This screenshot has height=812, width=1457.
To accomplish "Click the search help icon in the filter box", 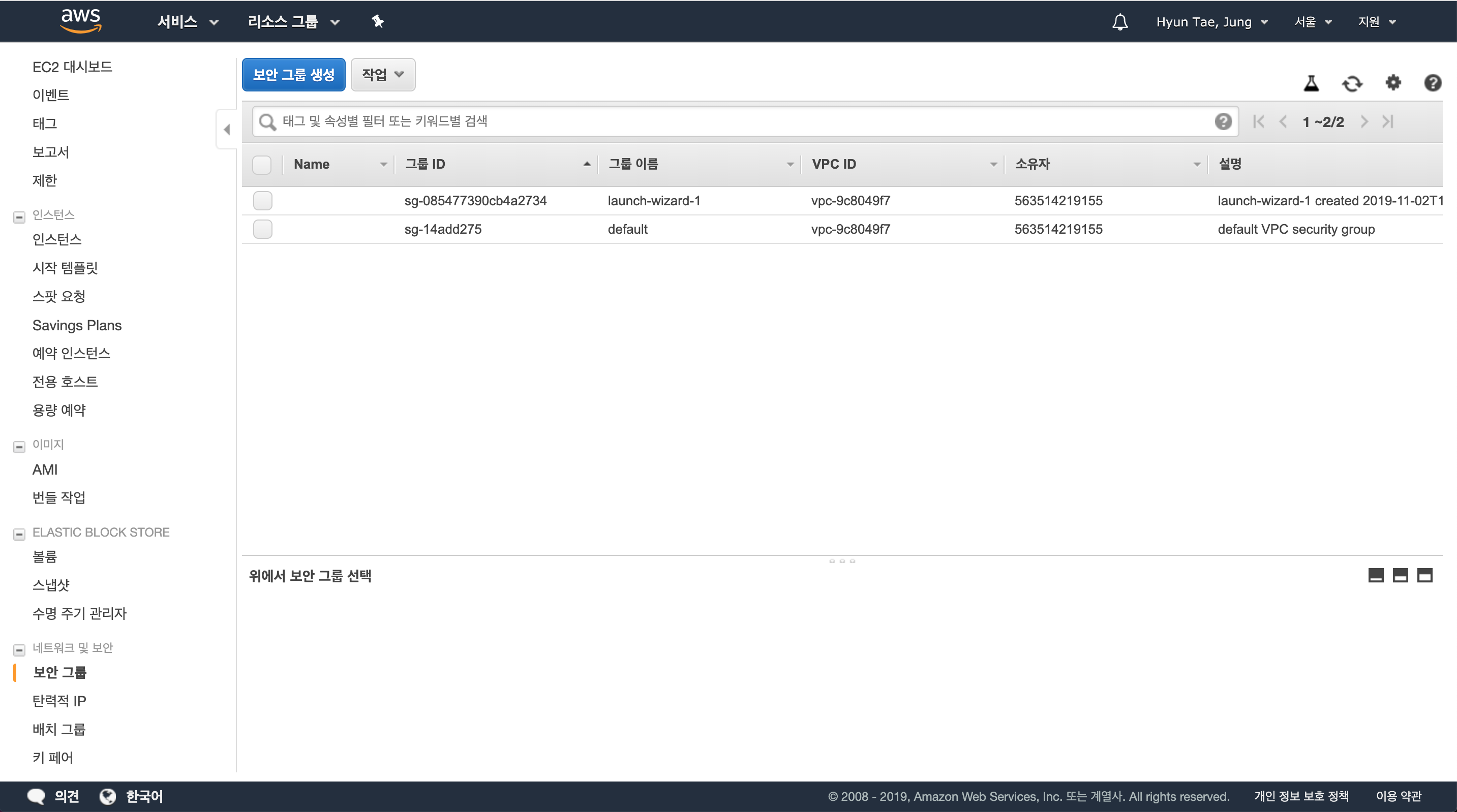I will pos(1223,121).
